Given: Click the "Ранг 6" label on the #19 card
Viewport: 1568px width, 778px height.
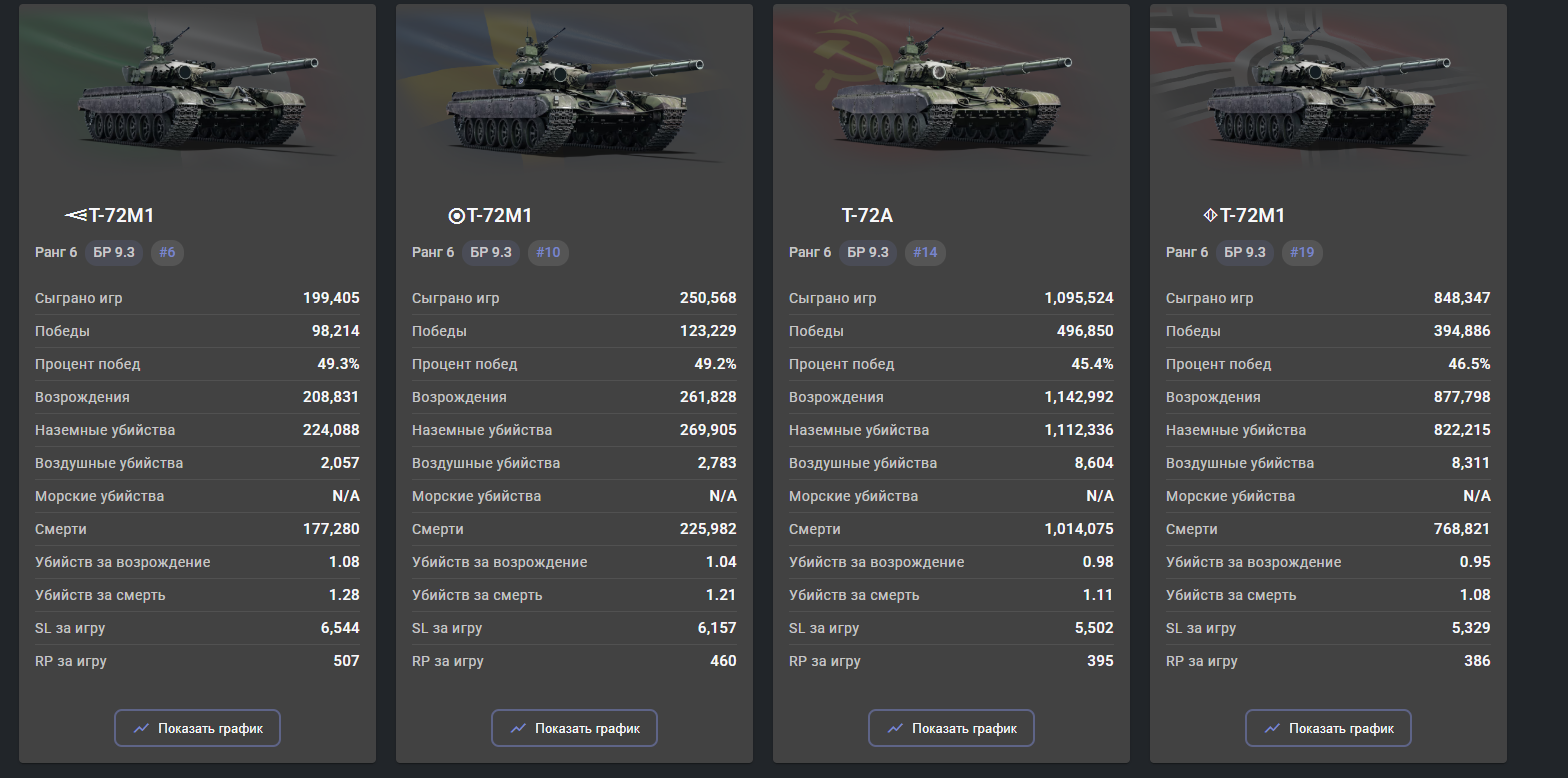Looking at the screenshot, I should (1187, 252).
